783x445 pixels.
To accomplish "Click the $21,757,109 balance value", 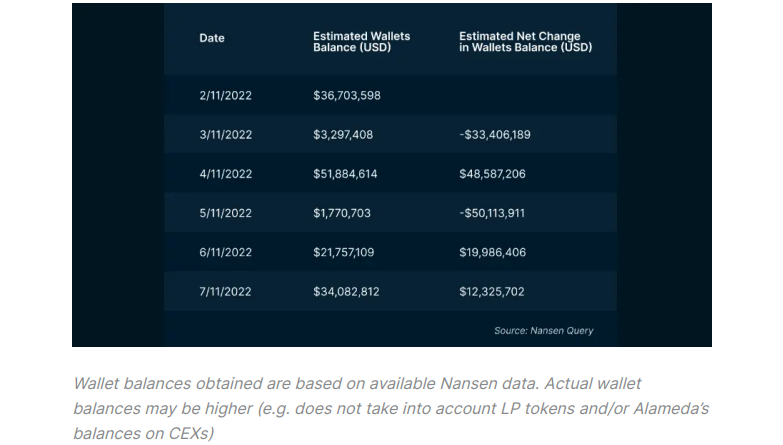I will [x=344, y=252].
